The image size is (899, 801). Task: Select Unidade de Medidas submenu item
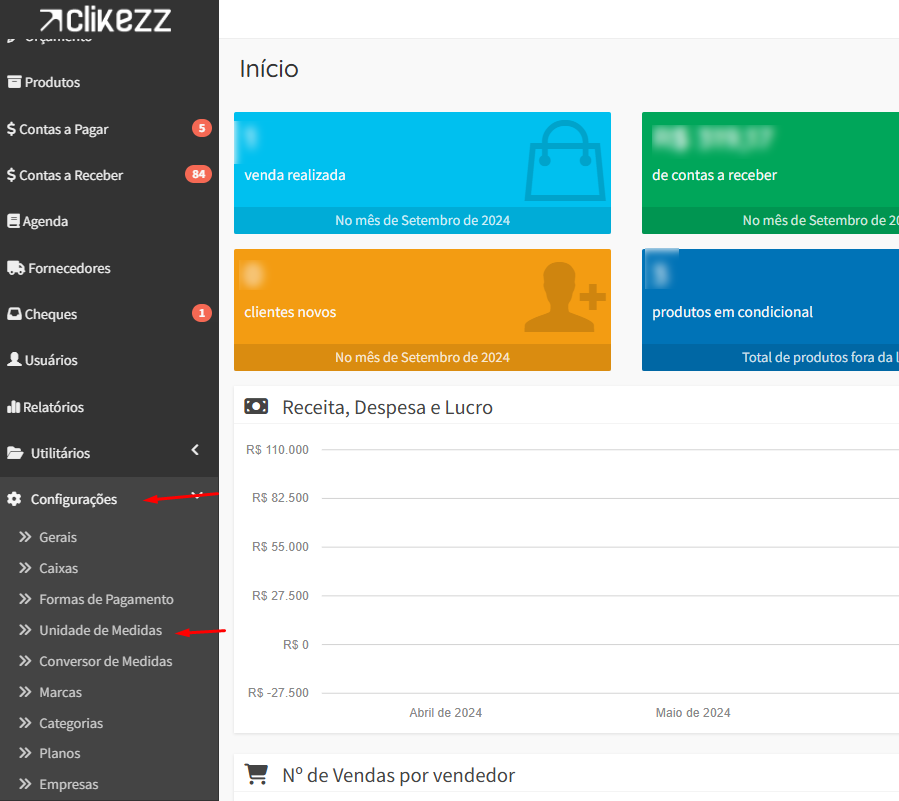[100, 630]
